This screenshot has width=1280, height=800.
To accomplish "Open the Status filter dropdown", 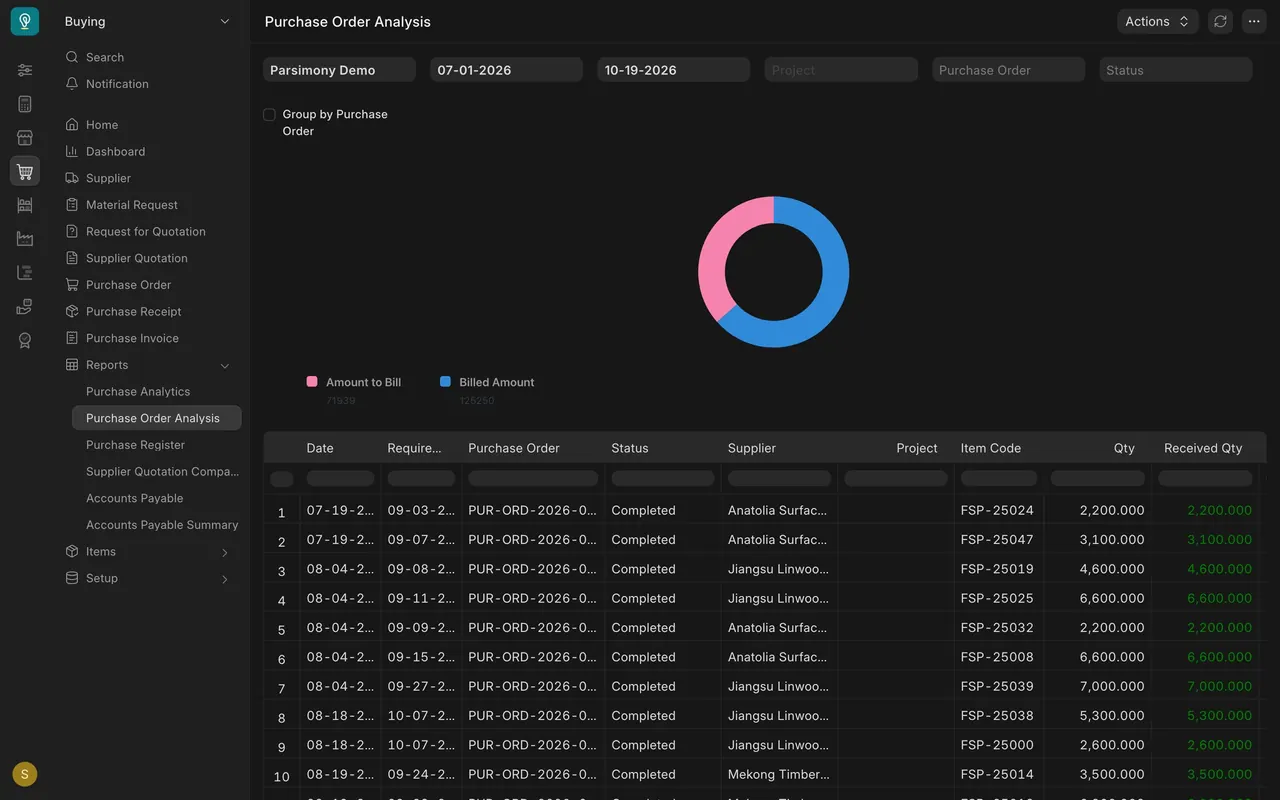I will coord(1176,70).
